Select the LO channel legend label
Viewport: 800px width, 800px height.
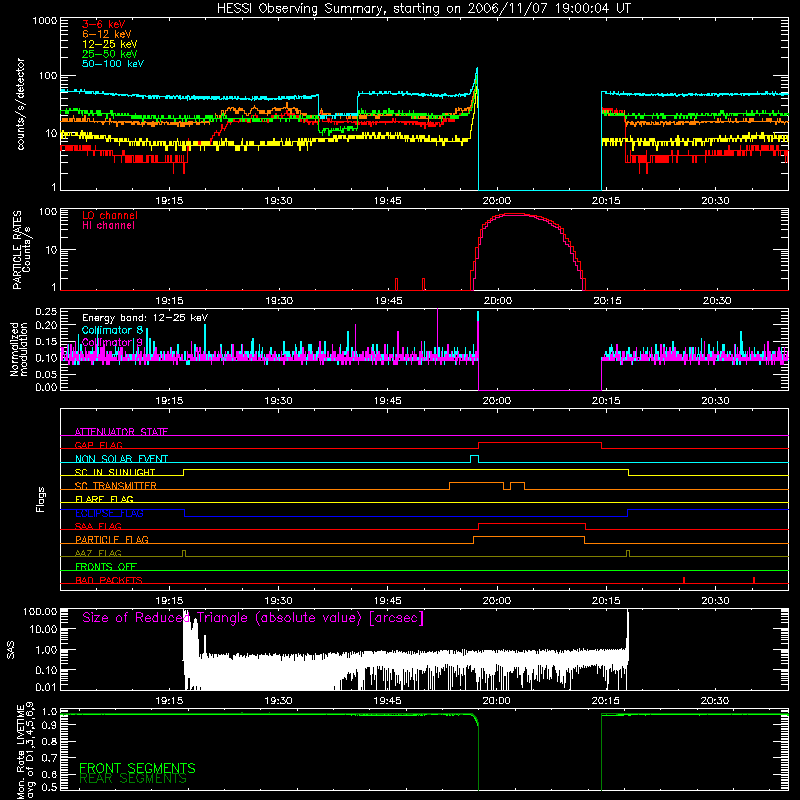coord(110,215)
